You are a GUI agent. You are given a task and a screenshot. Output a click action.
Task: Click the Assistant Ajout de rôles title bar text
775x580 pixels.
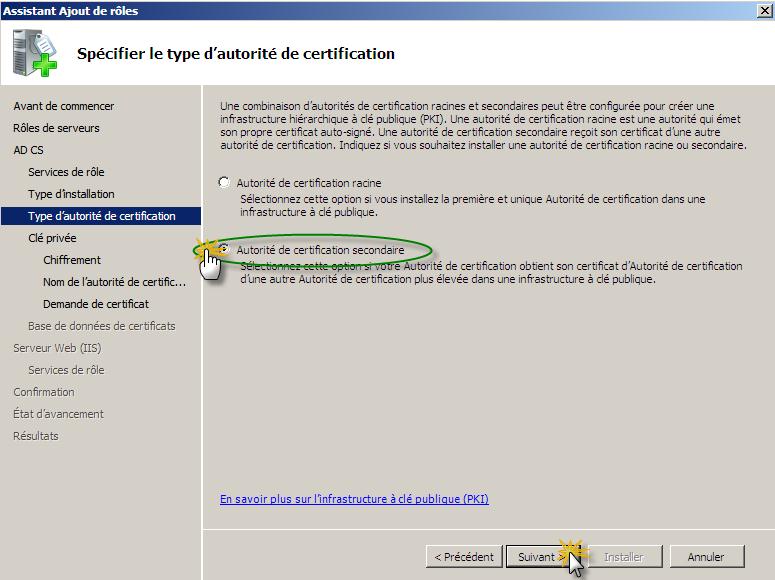coord(70,10)
